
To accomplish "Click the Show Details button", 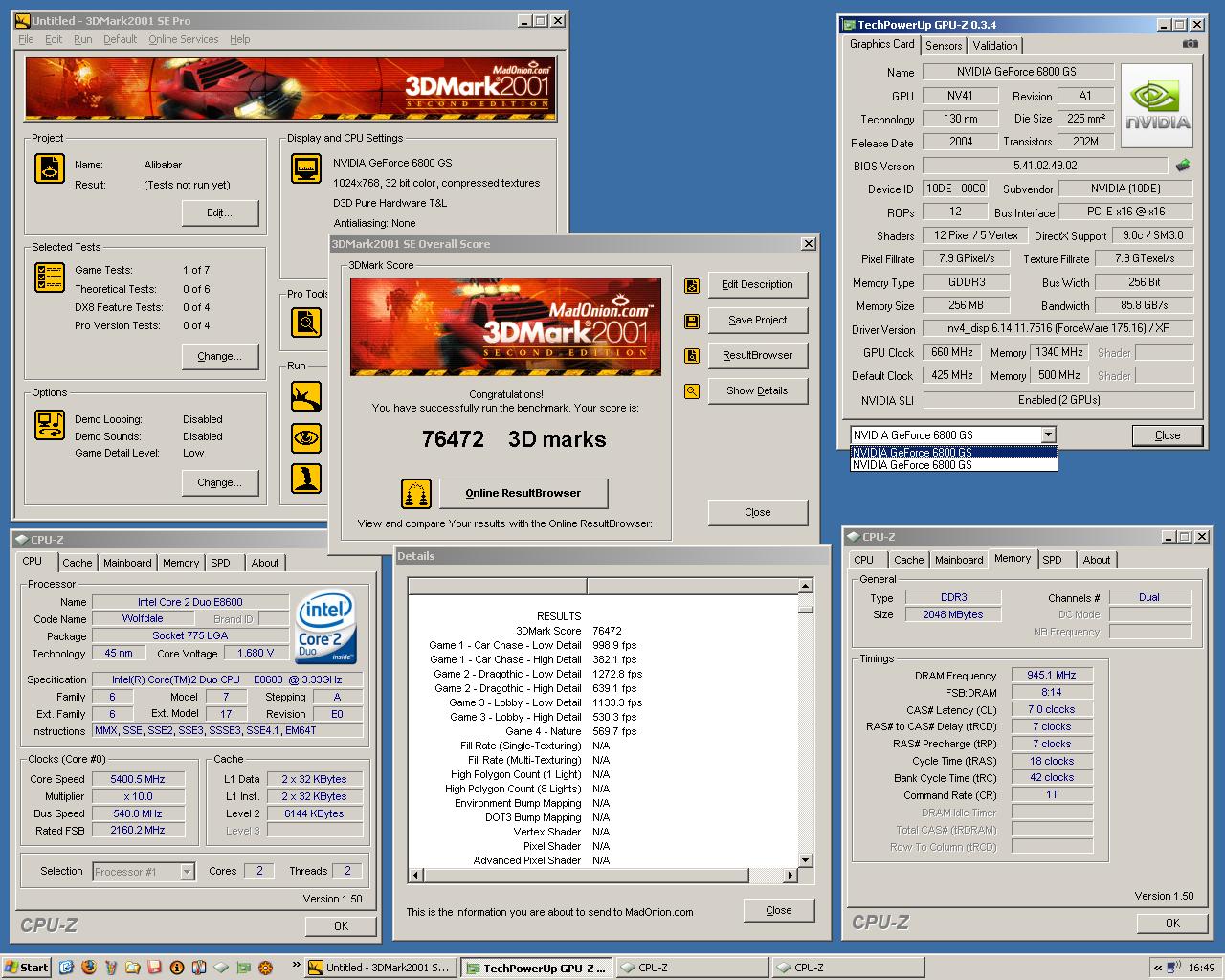I will (757, 391).
